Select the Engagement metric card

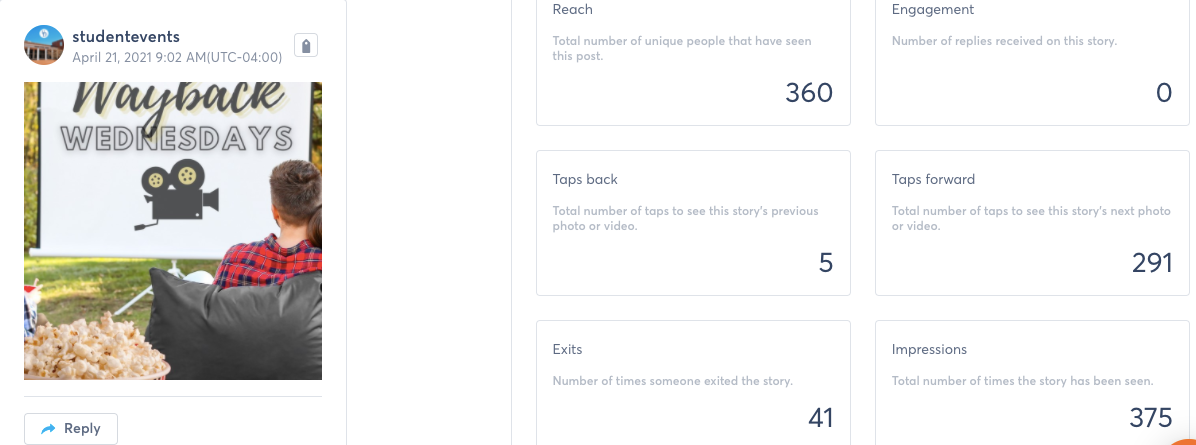click(x=1032, y=60)
